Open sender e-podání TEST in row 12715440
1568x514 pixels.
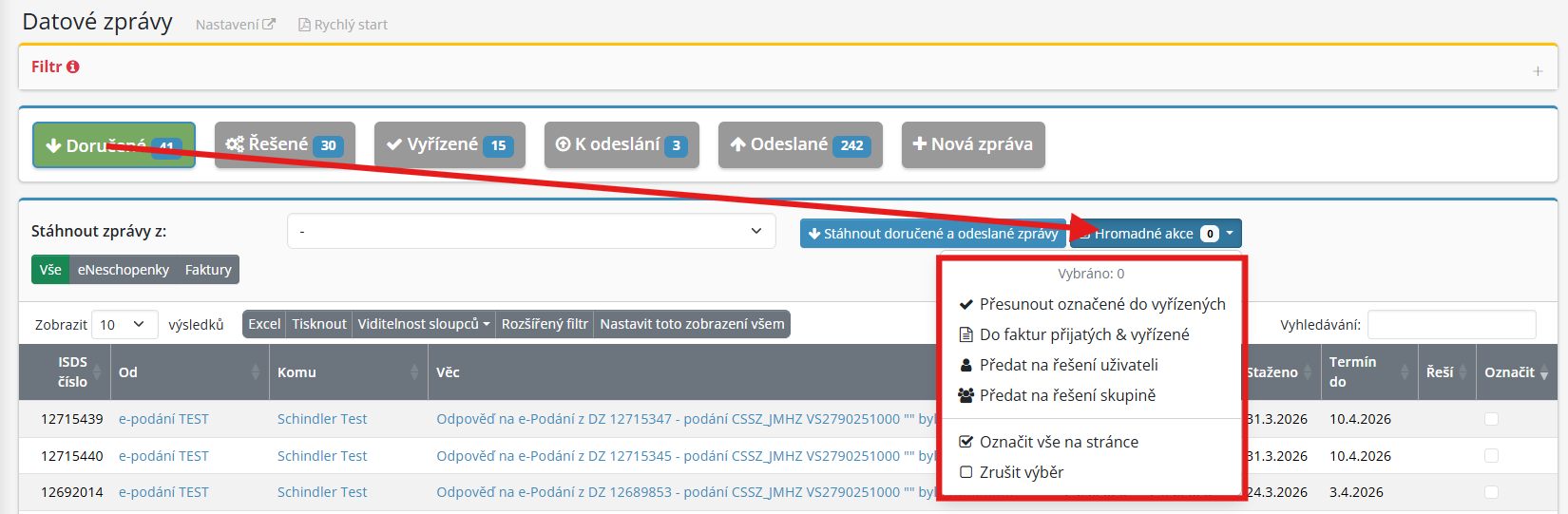pos(163,456)
